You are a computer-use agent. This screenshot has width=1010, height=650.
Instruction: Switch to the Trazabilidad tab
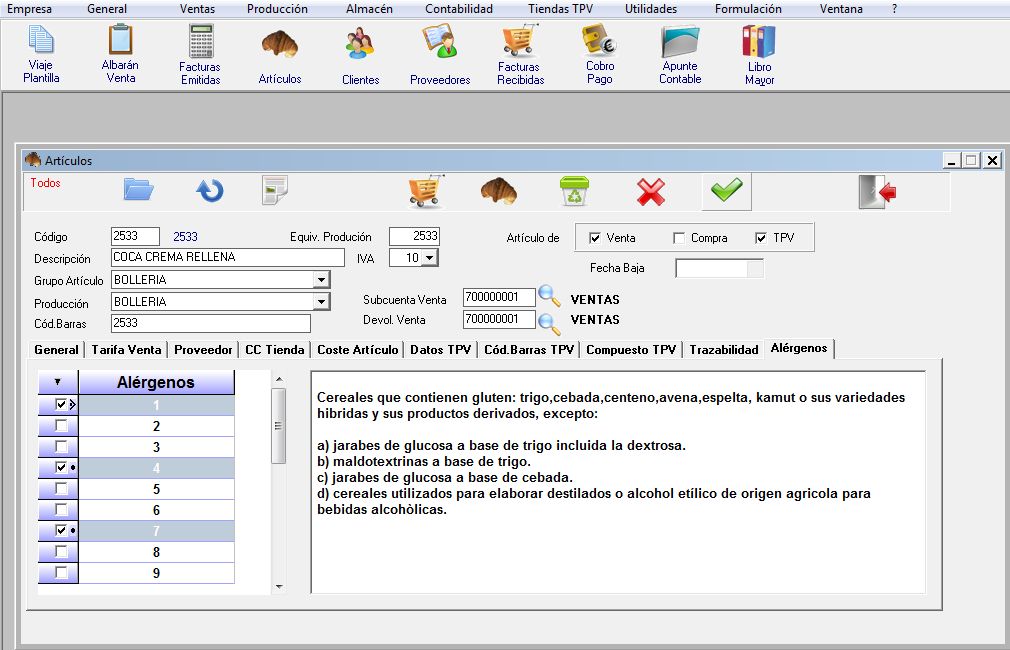[723, 350]
